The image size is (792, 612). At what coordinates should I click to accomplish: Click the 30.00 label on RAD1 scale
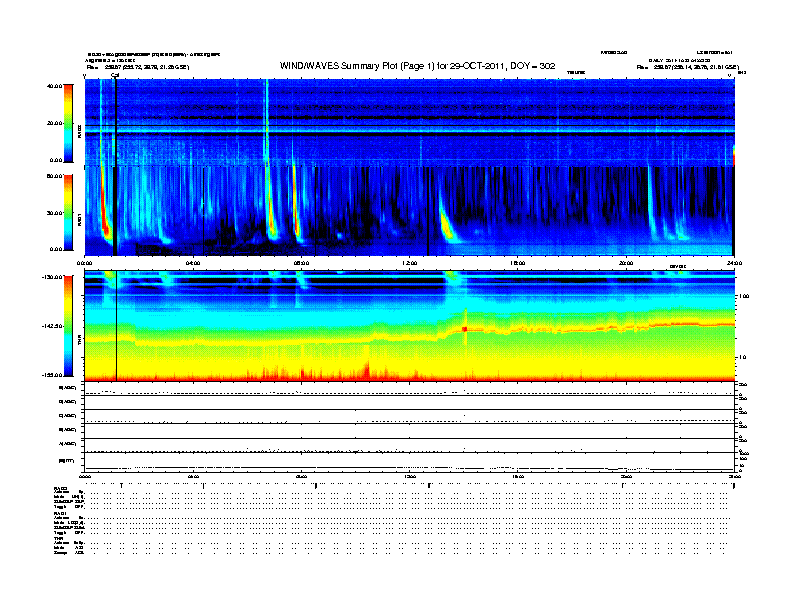point(55,213)
